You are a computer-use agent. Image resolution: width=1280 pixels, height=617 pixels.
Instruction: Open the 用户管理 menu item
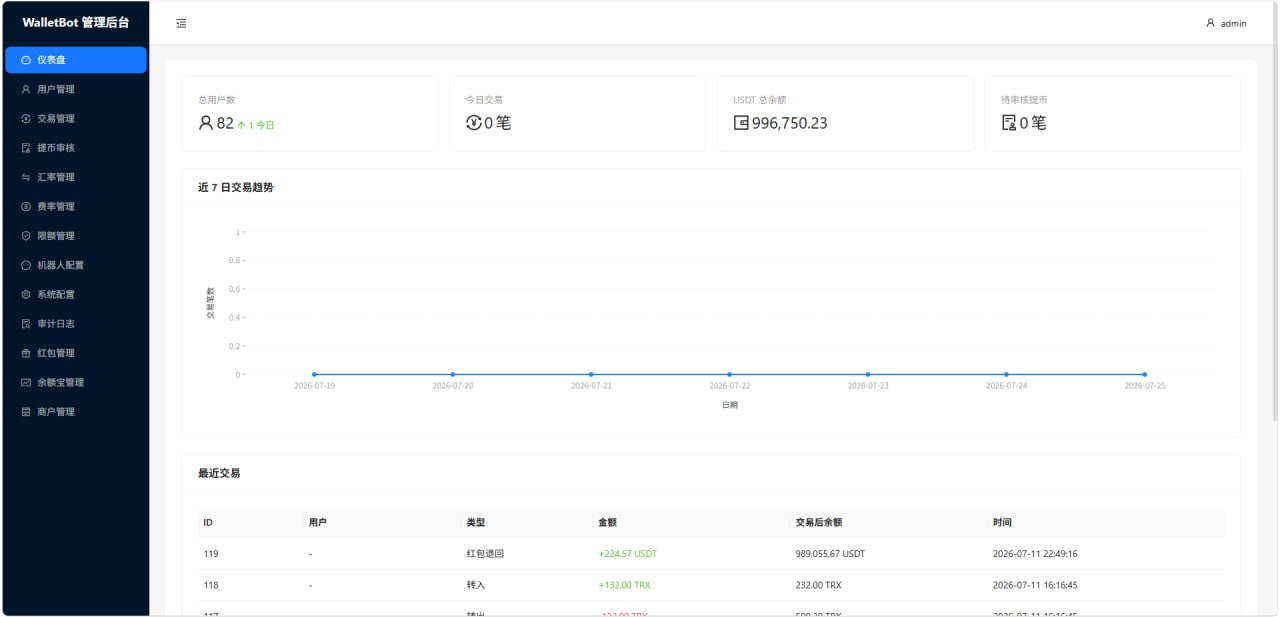click(x=76, y=89)
